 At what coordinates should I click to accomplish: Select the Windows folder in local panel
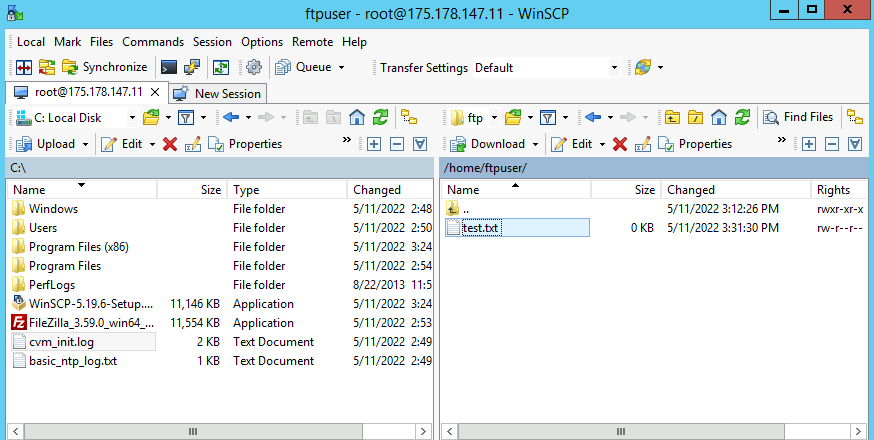point(54,209)
